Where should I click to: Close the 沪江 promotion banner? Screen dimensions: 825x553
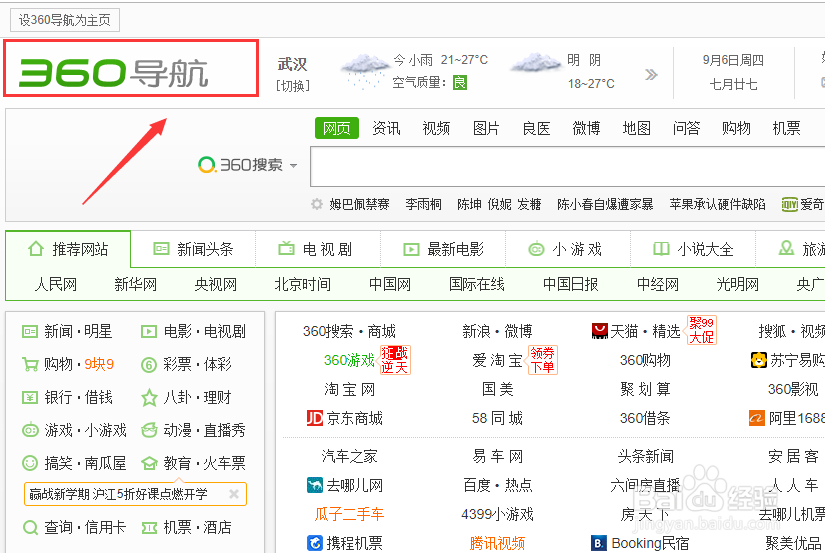234,494
